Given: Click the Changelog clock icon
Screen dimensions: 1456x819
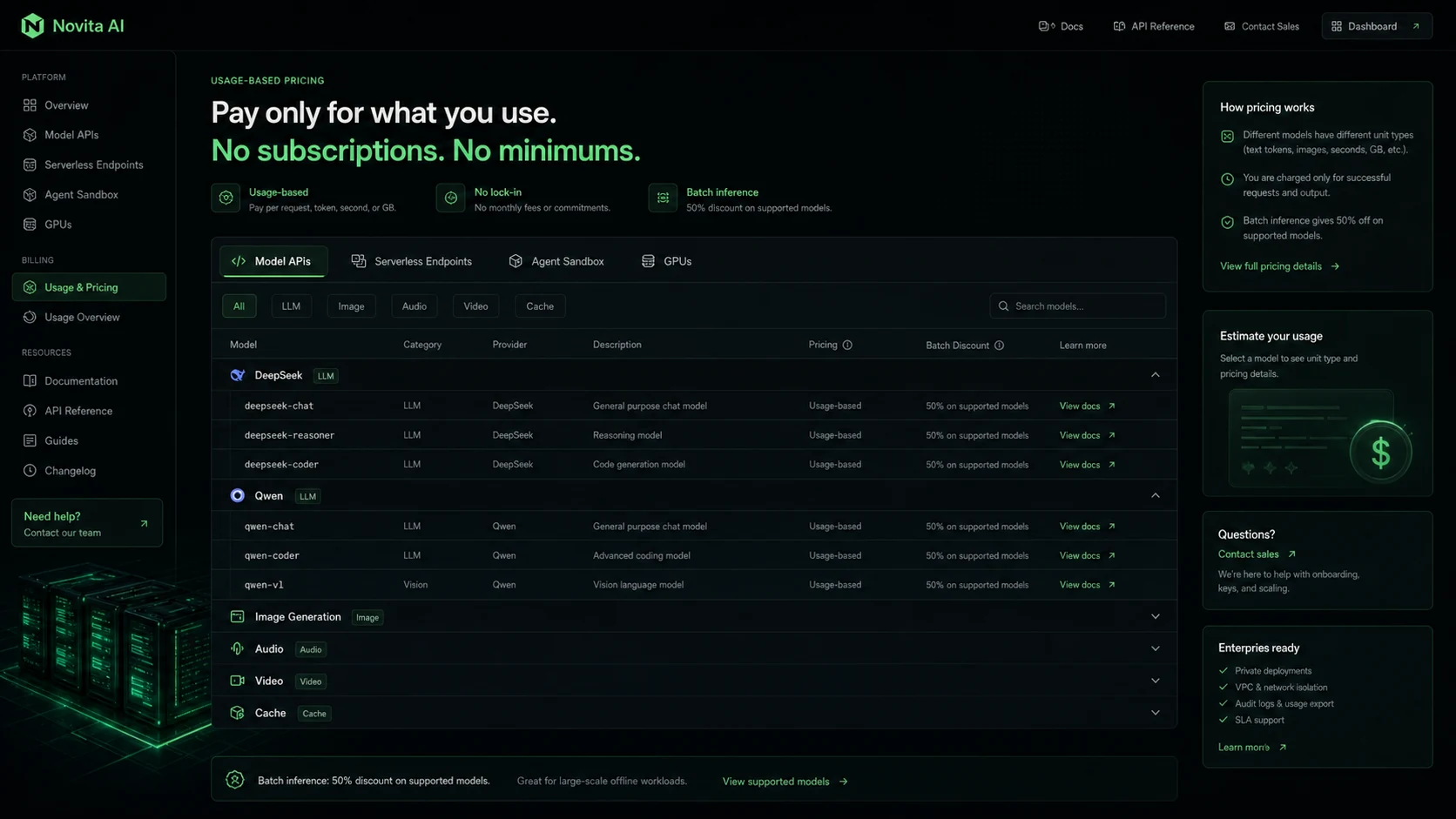Looking at the screenshot, I should pyautogui.click(x=30, y=471).
